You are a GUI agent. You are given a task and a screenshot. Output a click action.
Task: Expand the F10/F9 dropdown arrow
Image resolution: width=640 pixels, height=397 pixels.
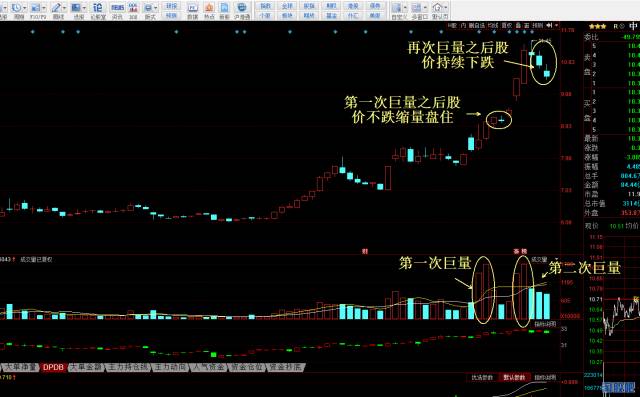pos(44,8)
